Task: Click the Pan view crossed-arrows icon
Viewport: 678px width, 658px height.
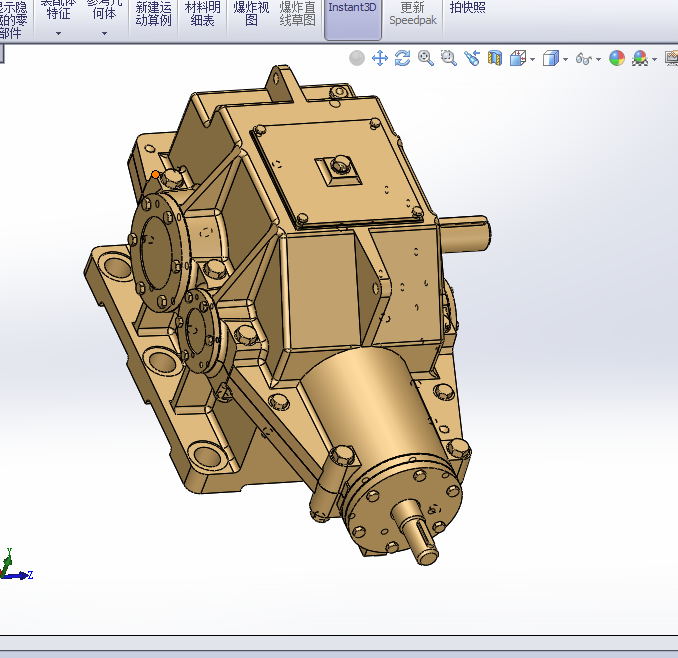Action: [x=380, y=58]
